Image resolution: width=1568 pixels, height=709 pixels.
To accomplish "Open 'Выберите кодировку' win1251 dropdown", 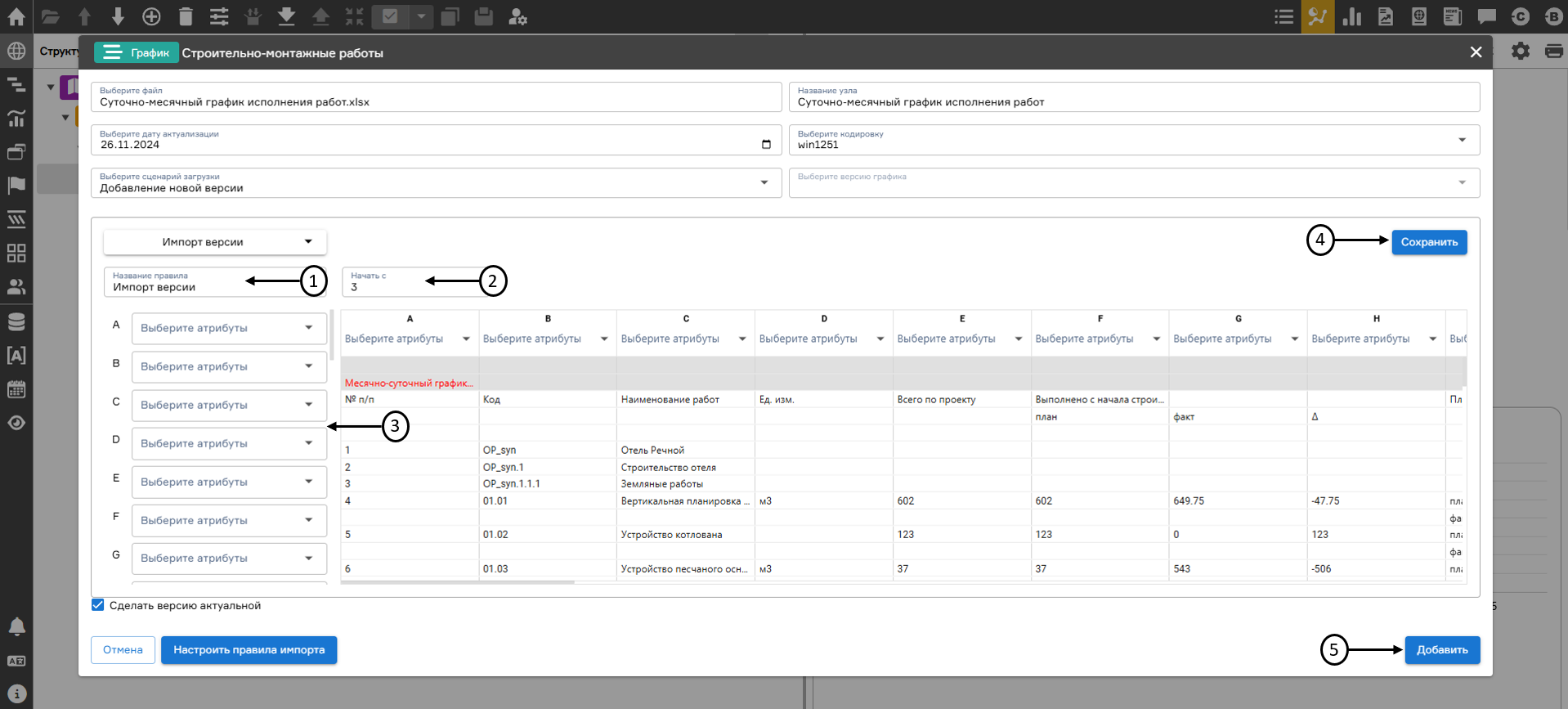I will [x=1134, y=140].
